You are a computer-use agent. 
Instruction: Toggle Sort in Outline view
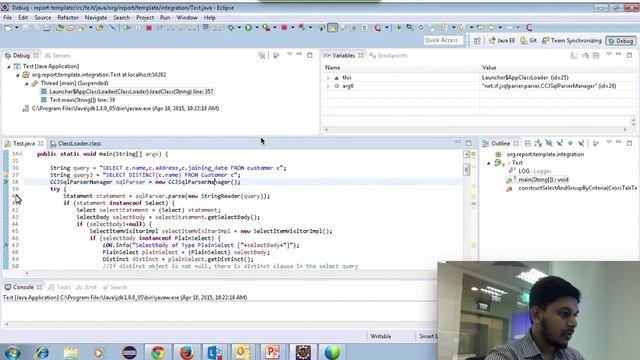click(x=538, y=143)
